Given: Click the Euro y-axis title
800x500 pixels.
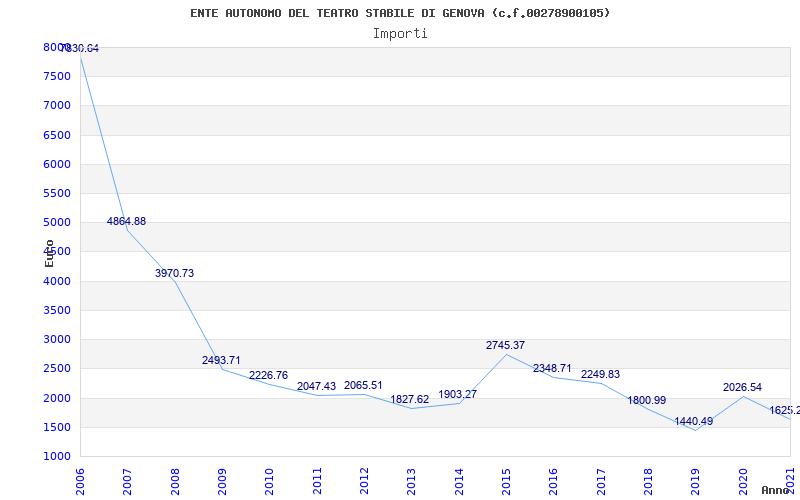Looking at the screenshot, I should pos(50,253).
